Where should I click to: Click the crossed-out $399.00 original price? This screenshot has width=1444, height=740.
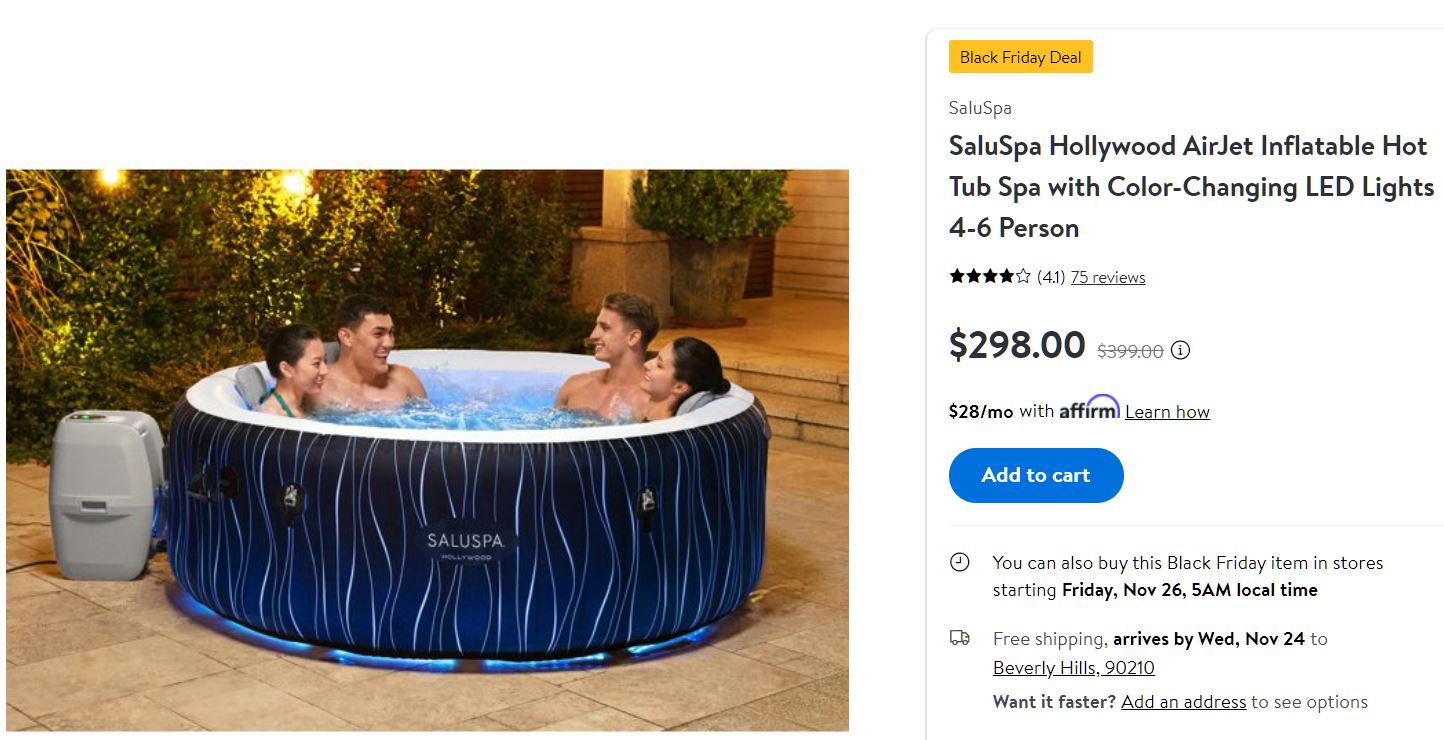(x=1130, y=351)
